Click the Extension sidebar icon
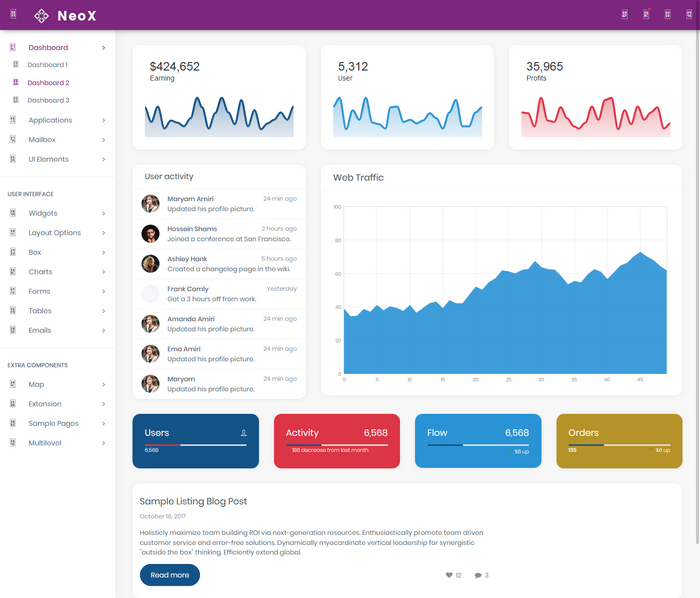This screenshot has width=700, height=598. (13, 403)
